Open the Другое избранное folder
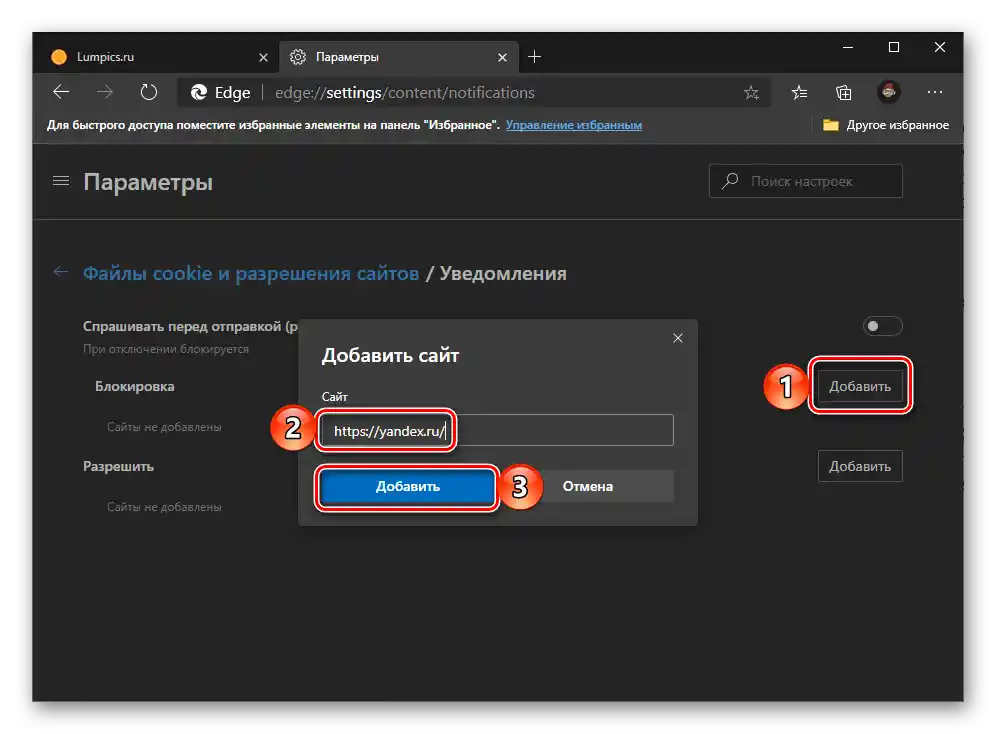The width and height of the screenshot is (996, 734). click(885, 125)
